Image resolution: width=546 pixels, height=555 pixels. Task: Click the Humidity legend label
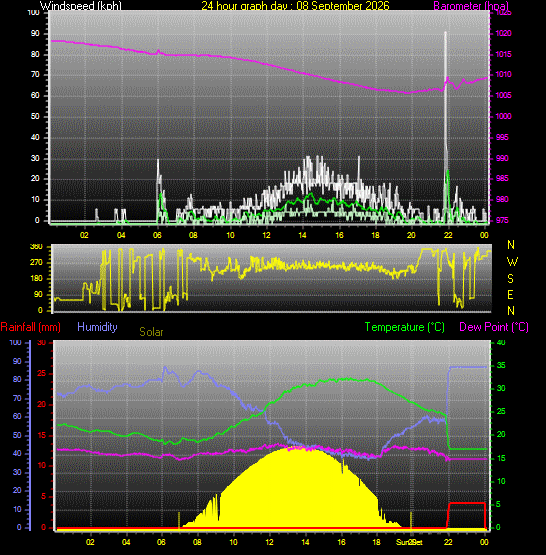pos(97,327)
